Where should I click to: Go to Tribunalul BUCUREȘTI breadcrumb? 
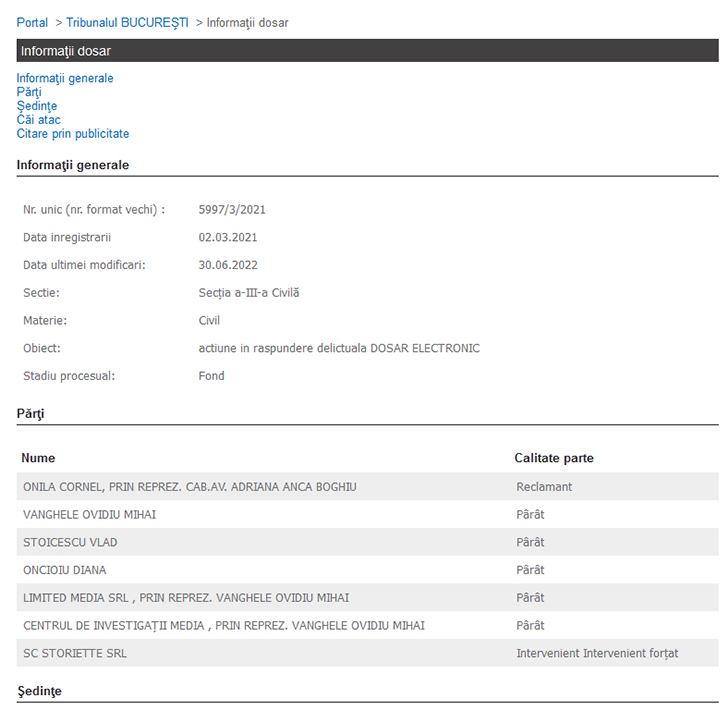[x=127, y=23]
